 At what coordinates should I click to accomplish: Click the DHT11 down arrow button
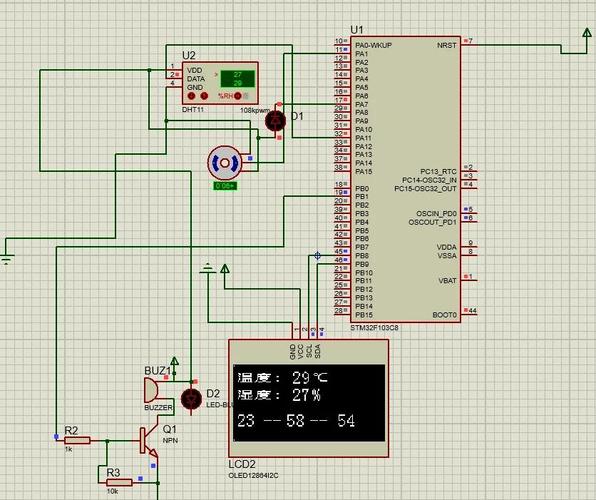pos(192,96)
